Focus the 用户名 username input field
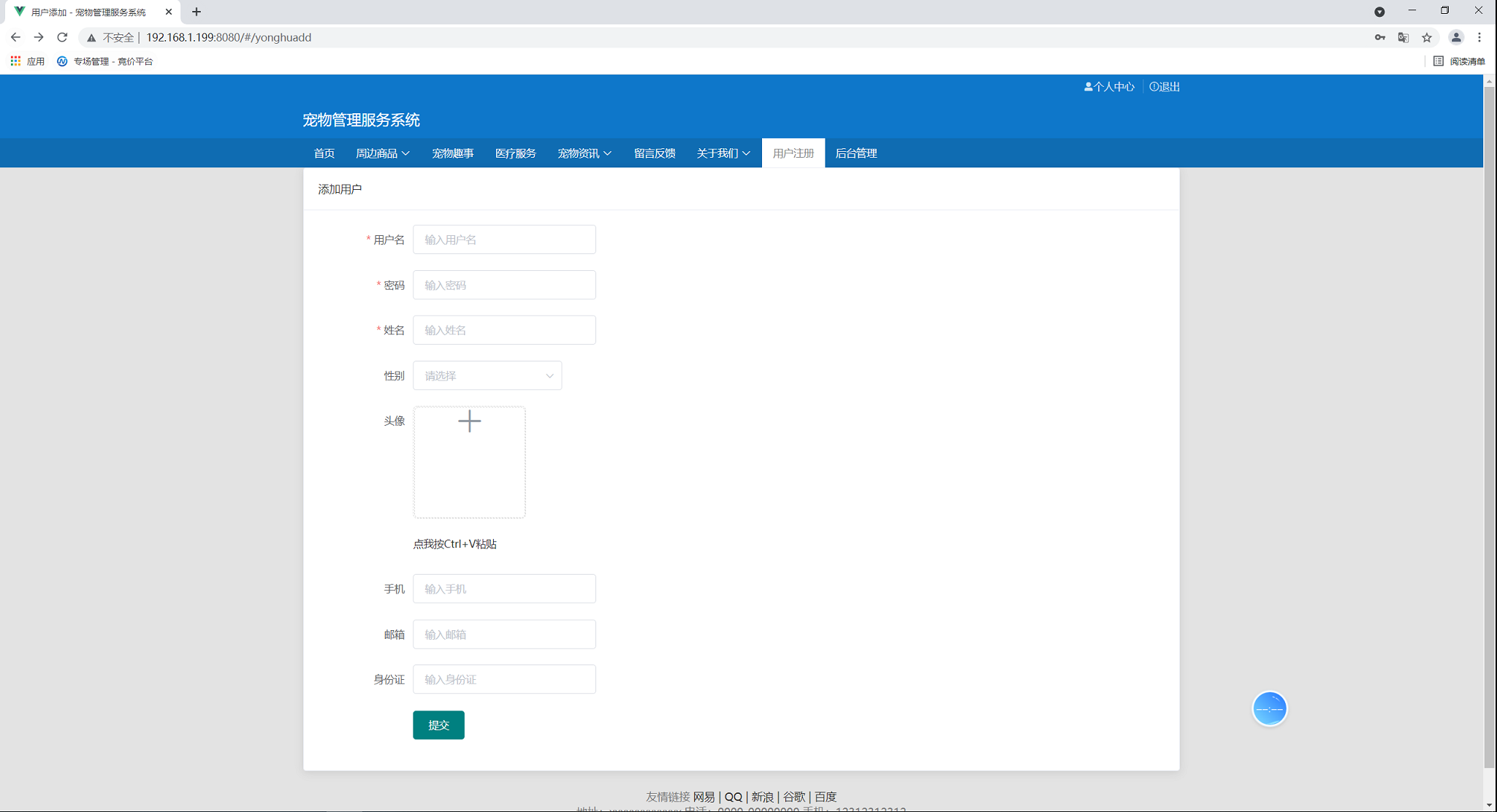This screenshot has width=1497, height=812. [504, 240]
